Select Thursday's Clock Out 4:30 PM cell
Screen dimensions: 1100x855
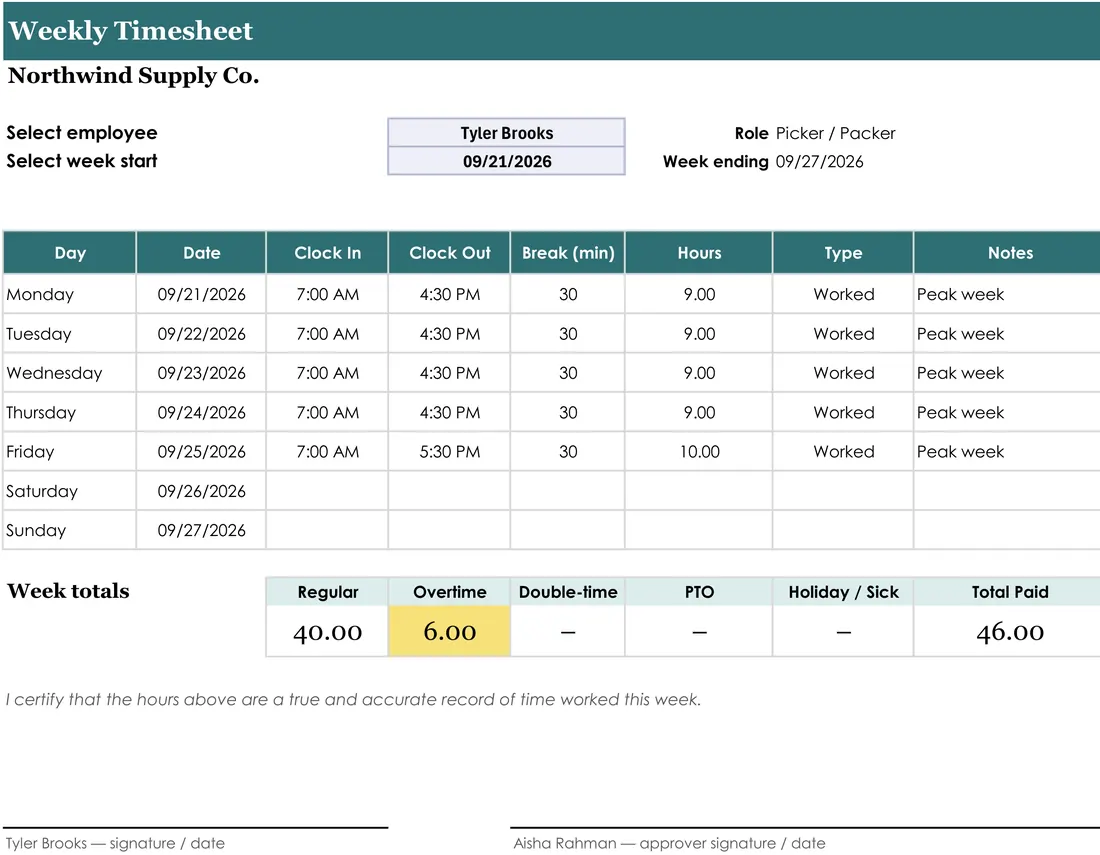[x=449, y=412]
